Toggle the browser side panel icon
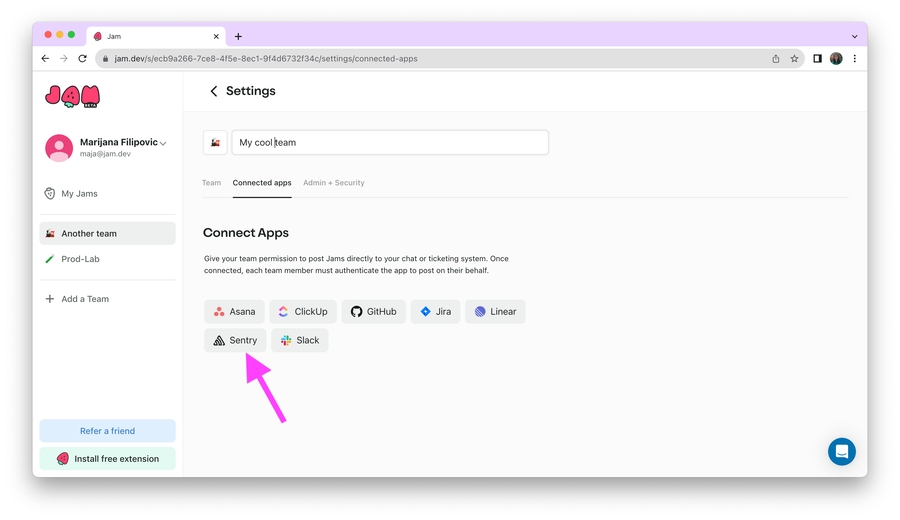Screen dimensions: 900x520 [817, 59]
